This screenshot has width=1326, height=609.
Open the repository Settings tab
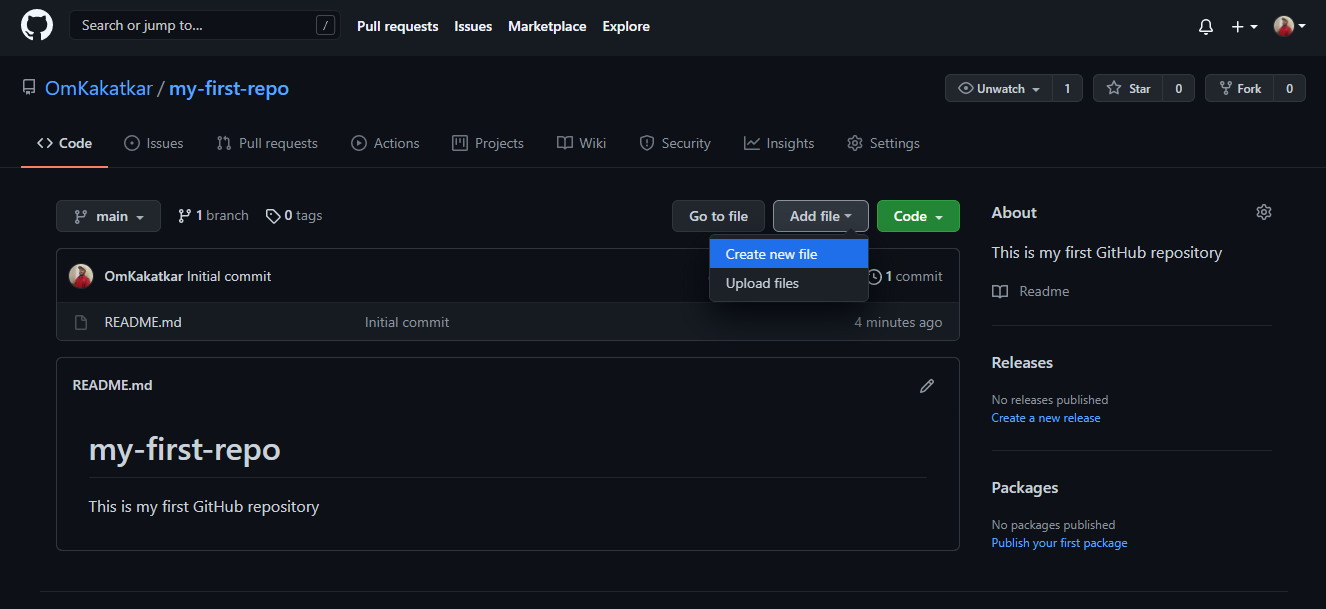coord(883,143)
